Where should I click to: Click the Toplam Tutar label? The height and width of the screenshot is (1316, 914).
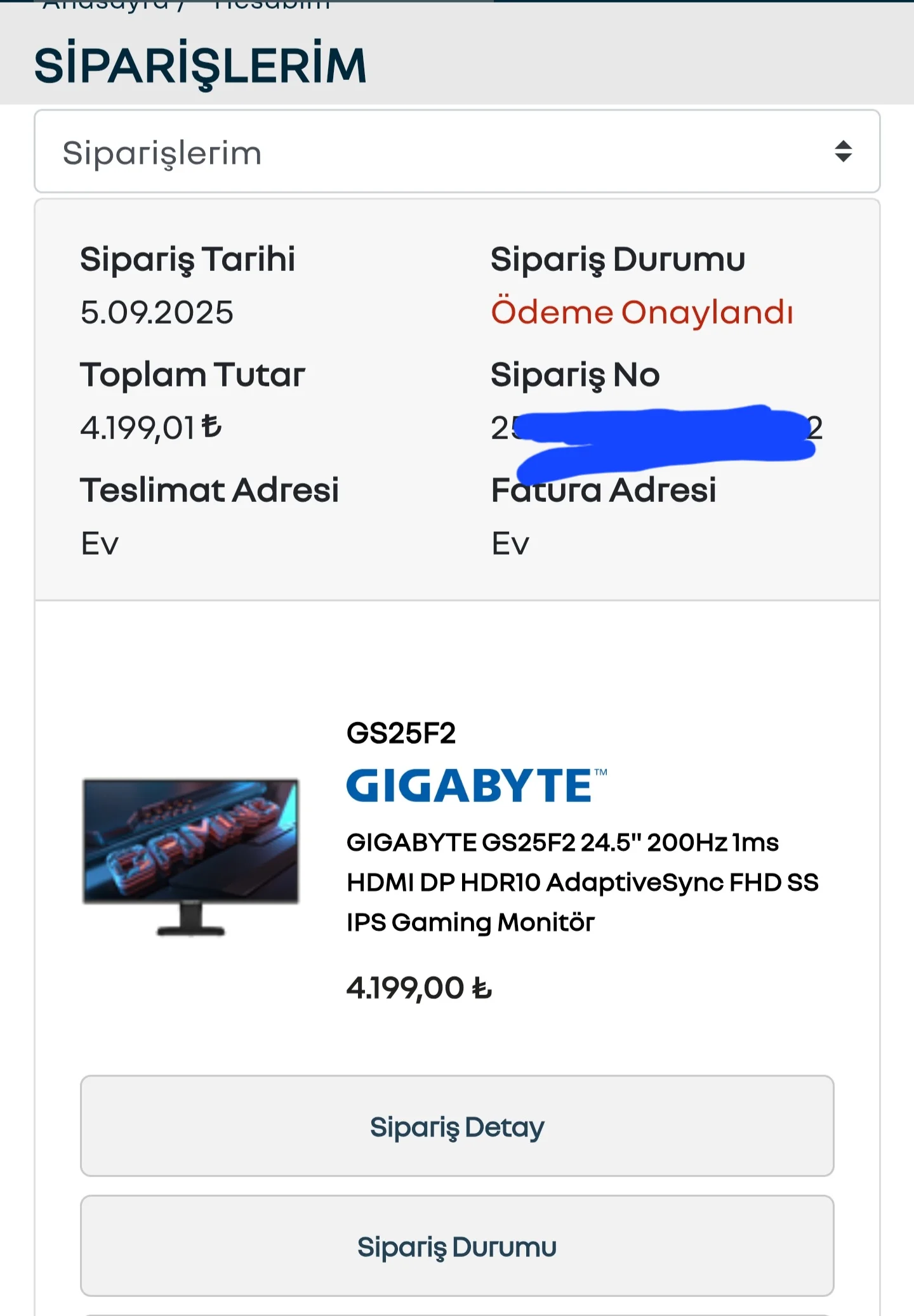pos(192,374)
